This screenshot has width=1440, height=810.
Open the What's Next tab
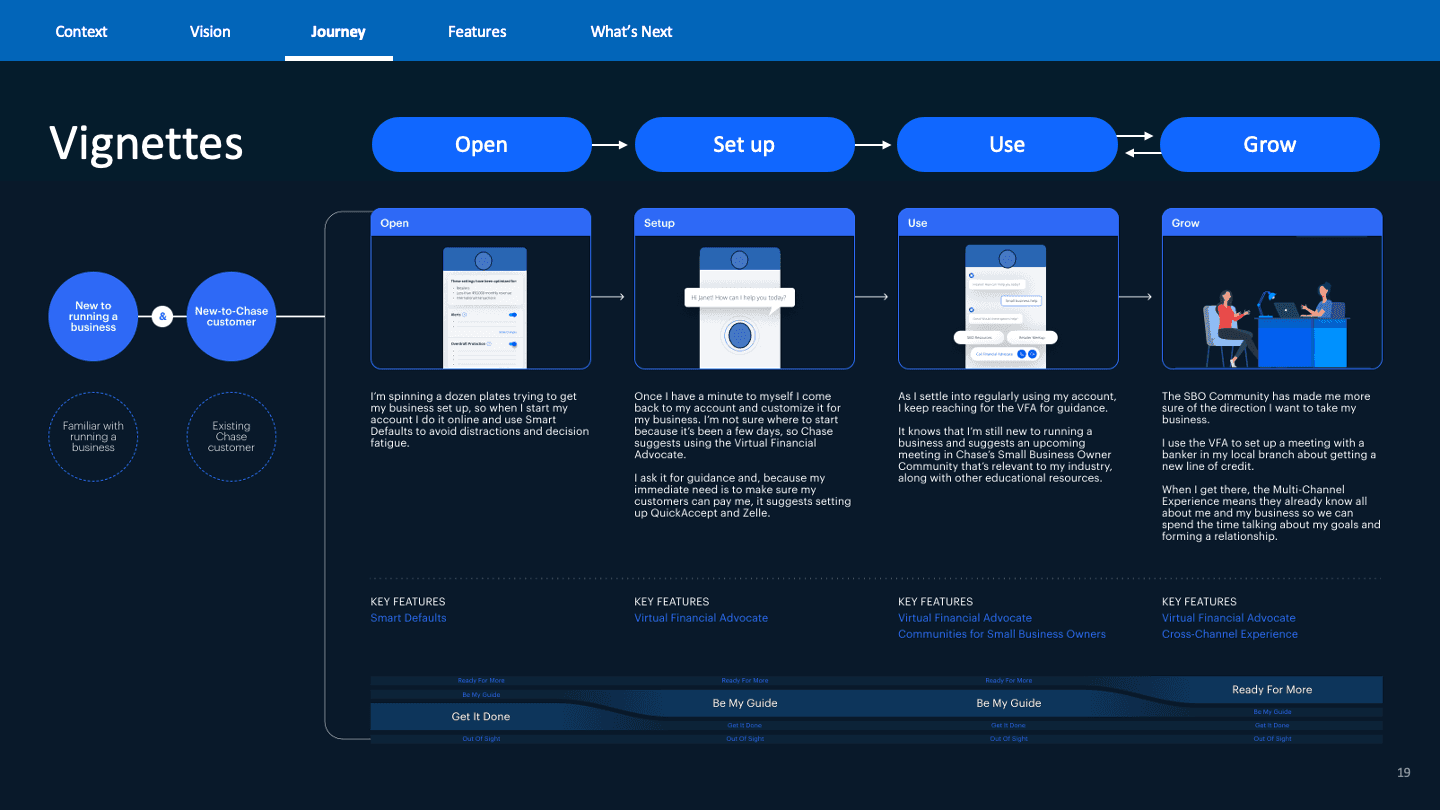tap(630, 31)
